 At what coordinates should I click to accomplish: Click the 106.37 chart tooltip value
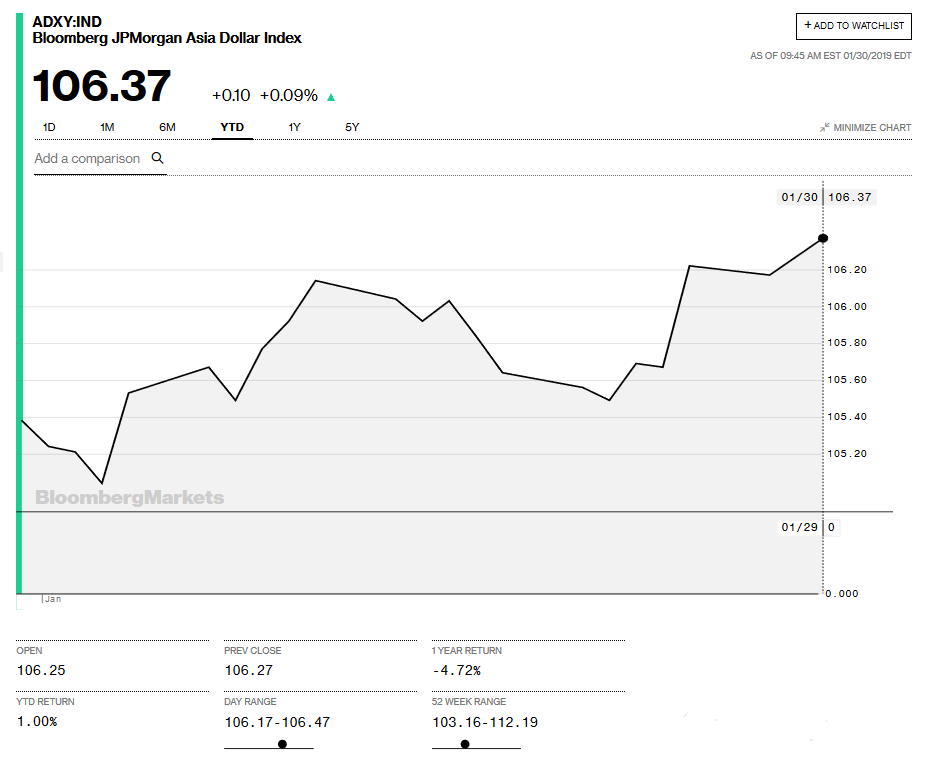[x=850, y=197]
